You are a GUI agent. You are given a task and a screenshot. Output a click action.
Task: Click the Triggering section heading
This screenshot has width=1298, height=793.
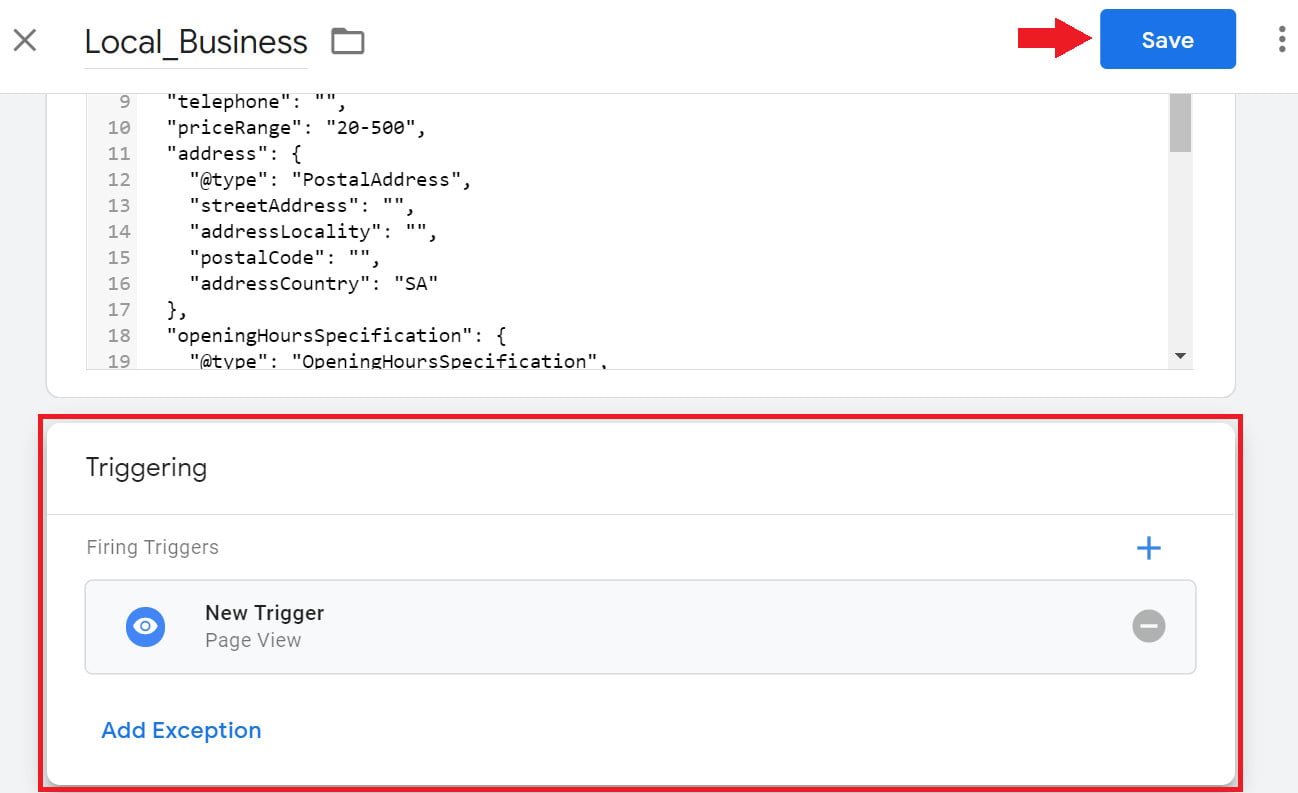[x=146, y=467]
